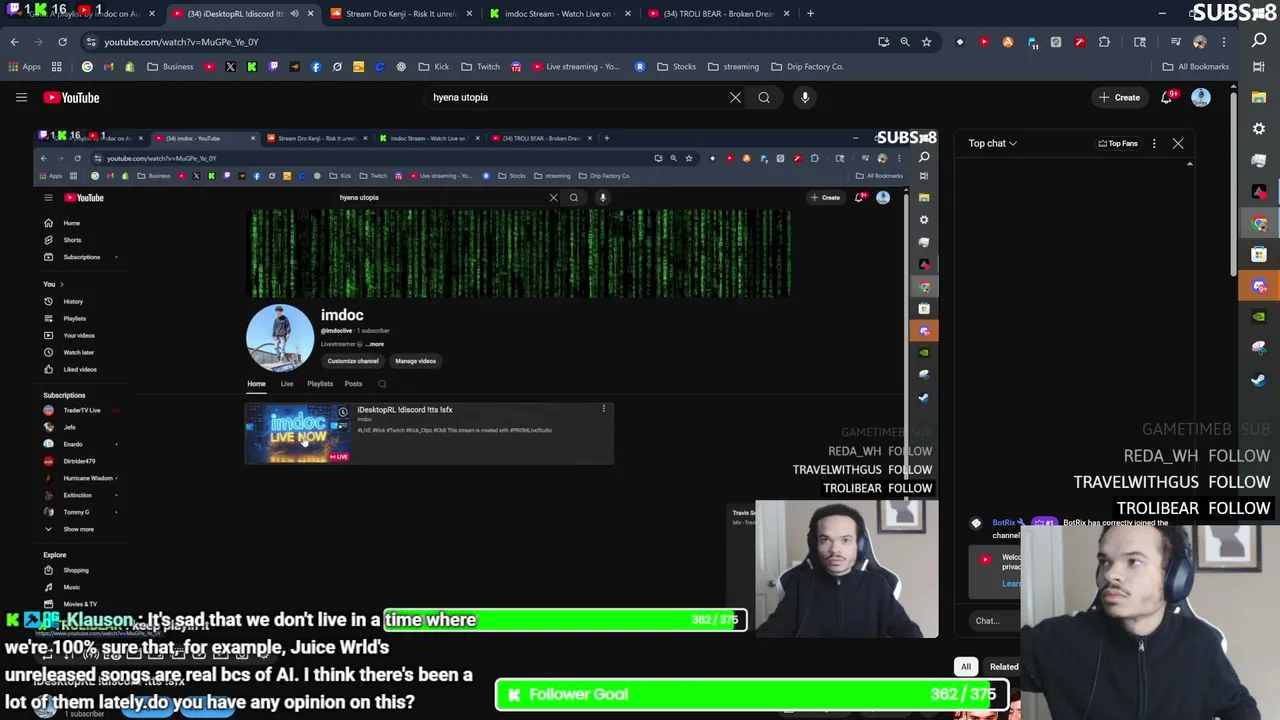Open Twitch bookmarks folder
1280x720 pixels.
(480, 67)
